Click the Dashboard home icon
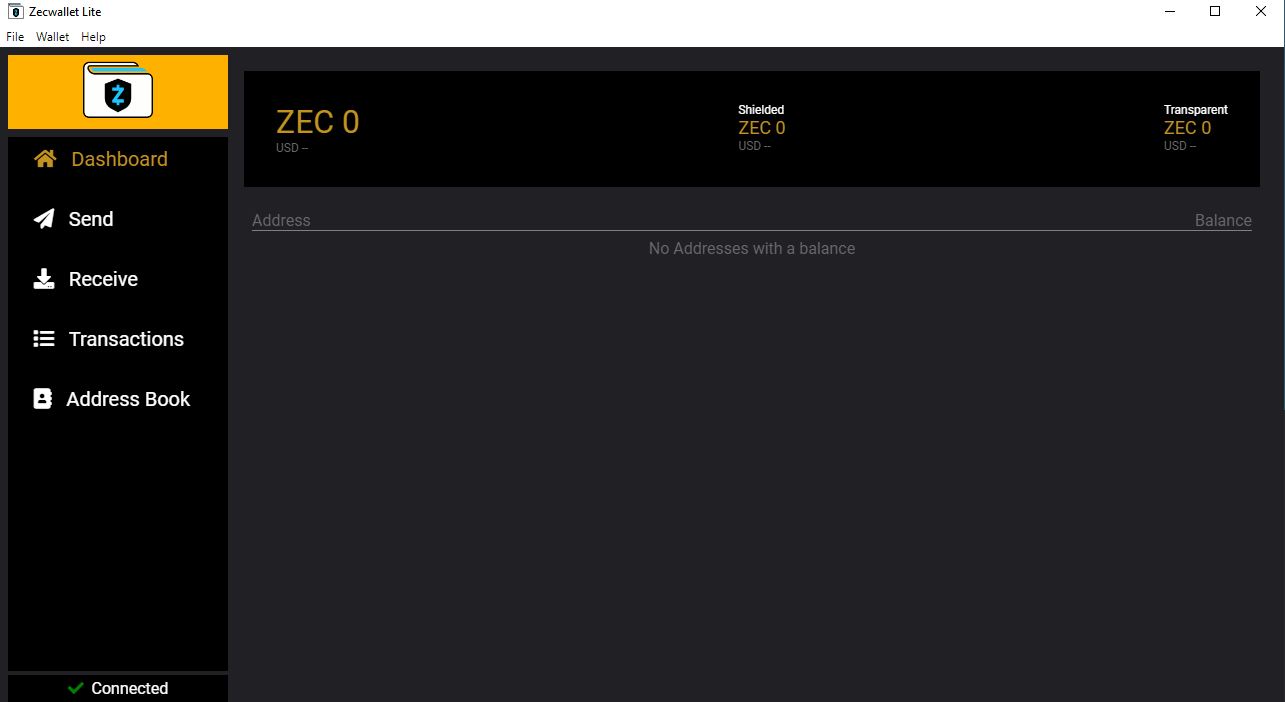The height and width of the screenshot is (702, 1285). click(45, 159)
